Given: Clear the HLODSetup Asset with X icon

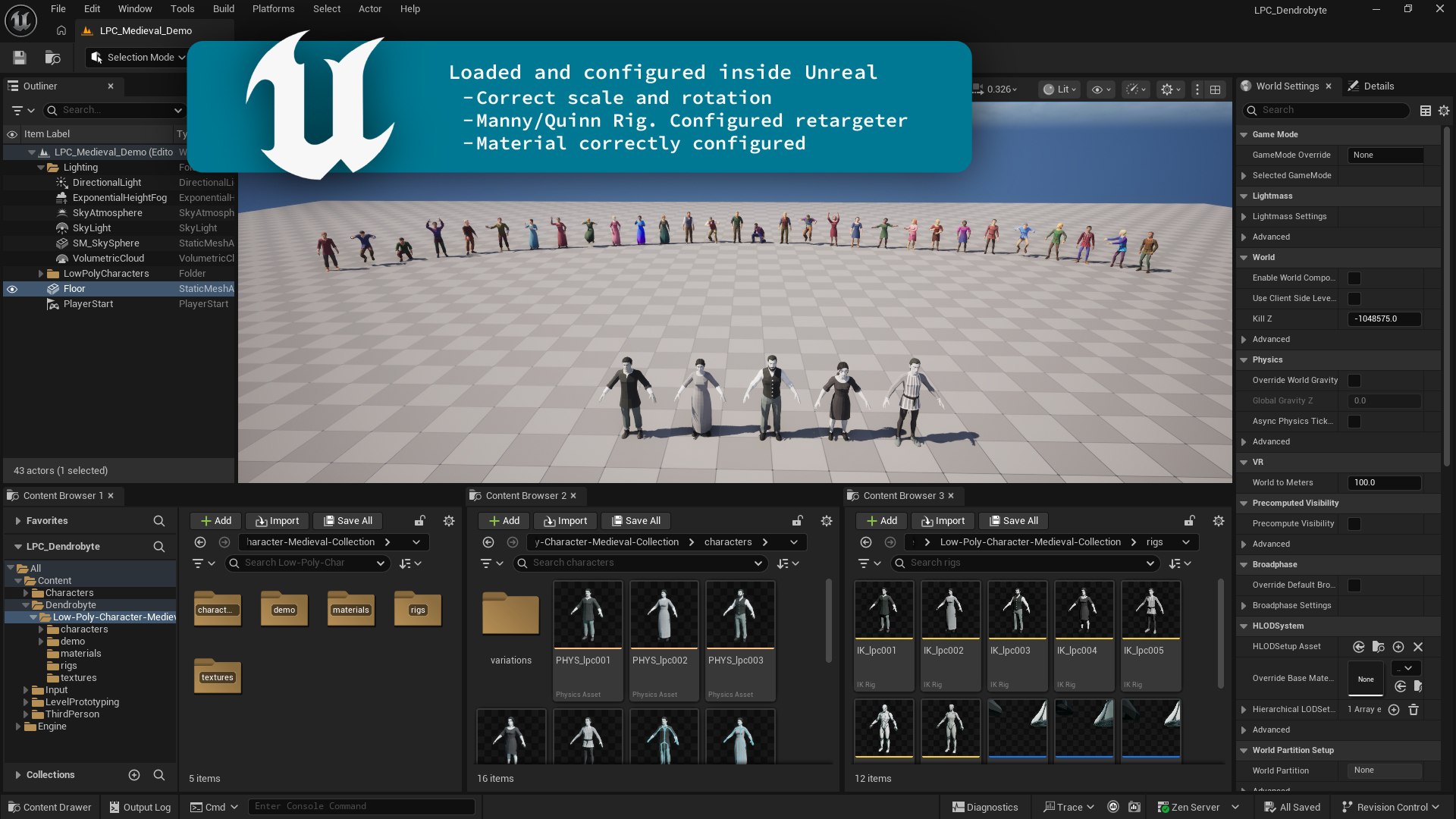Looking at the screenshot, I should 1418,647.
